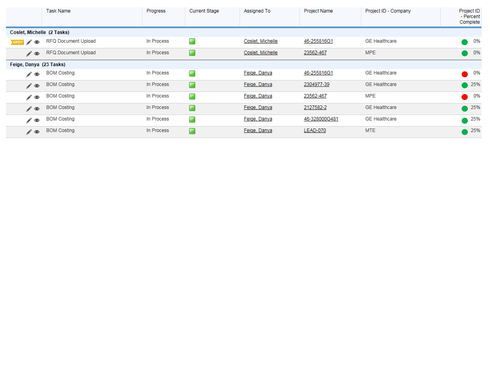View the BOM Costing task for project 46-326000Q401

[x=37, y=120]
